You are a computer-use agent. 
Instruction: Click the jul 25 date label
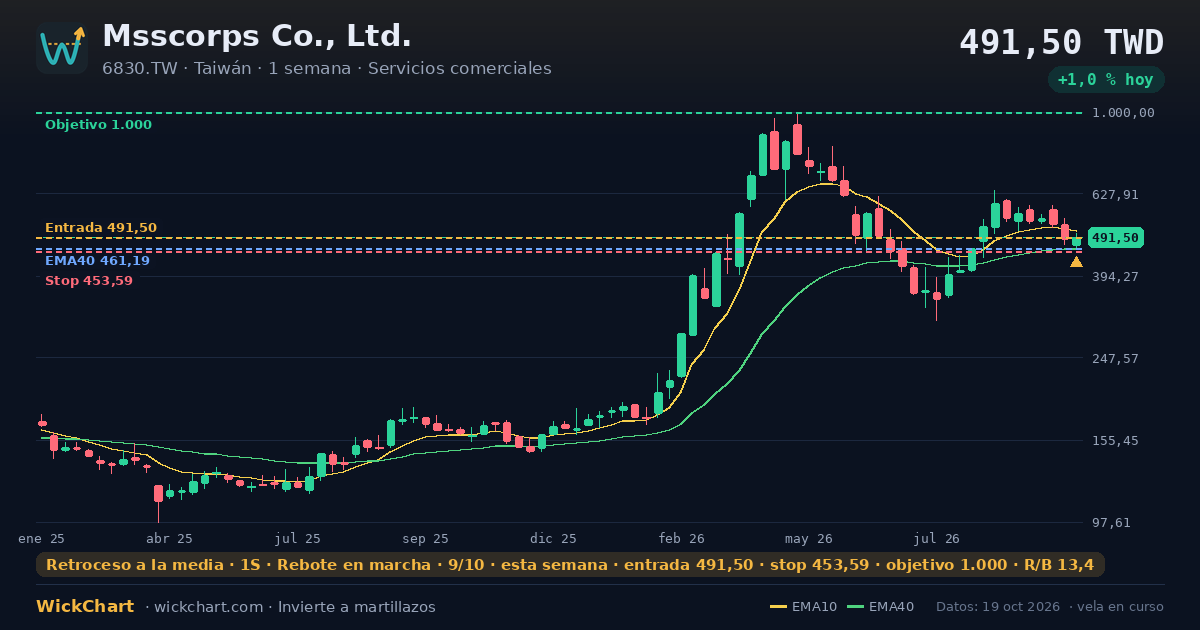tap(298, 539)
